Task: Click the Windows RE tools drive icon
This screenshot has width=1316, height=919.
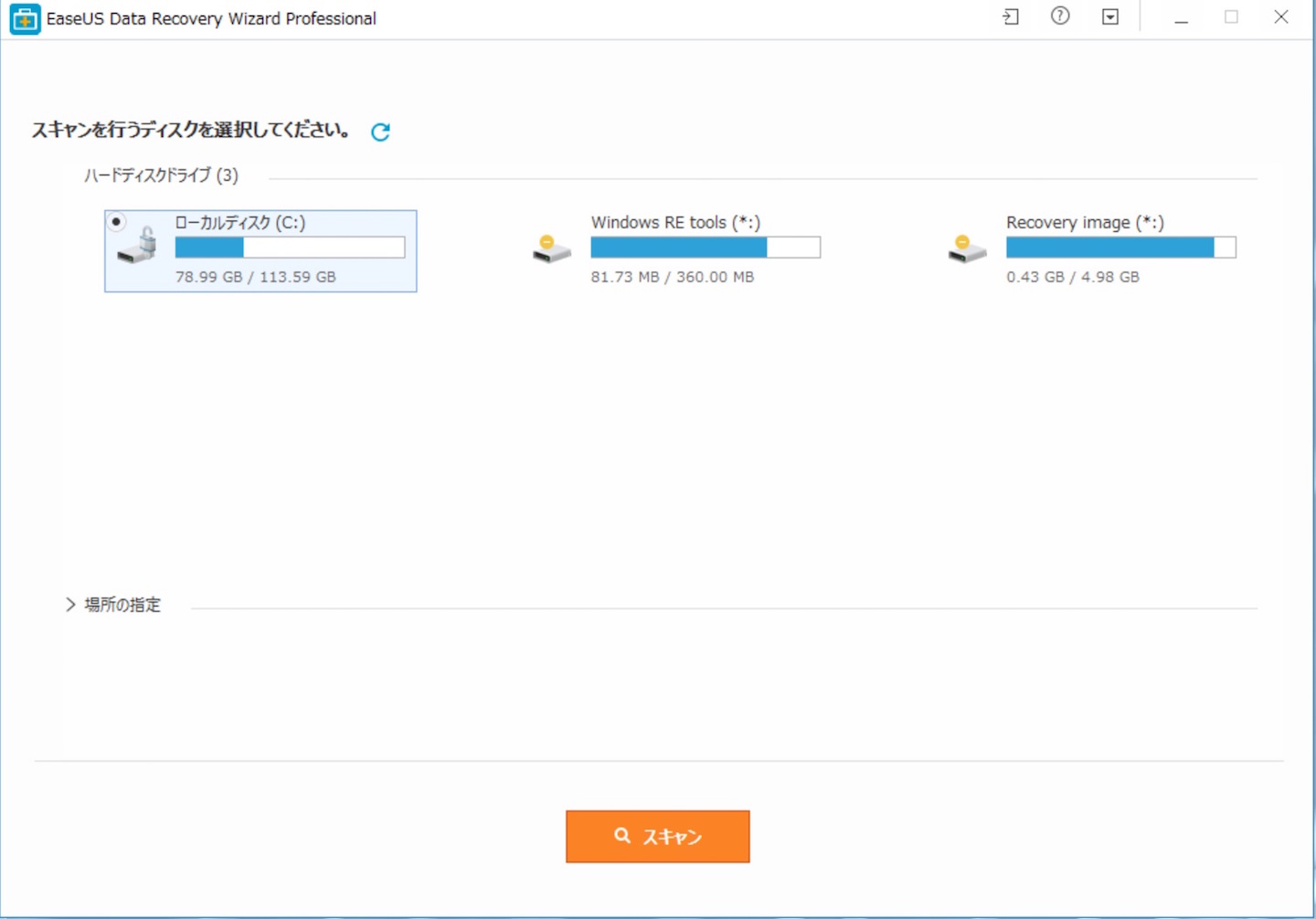Action: [x=551, y=248]
